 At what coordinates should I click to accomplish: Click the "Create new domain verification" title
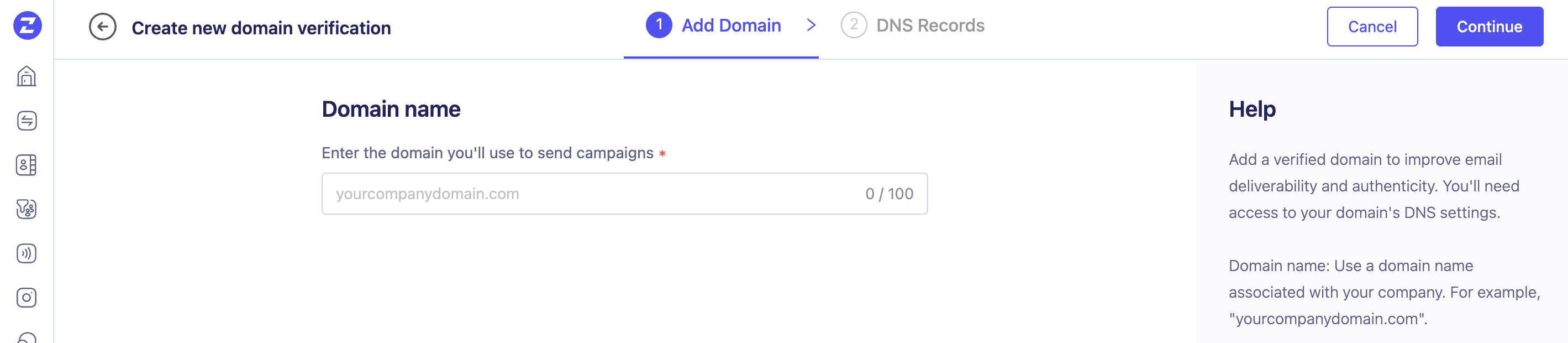(x=261, y=28)
